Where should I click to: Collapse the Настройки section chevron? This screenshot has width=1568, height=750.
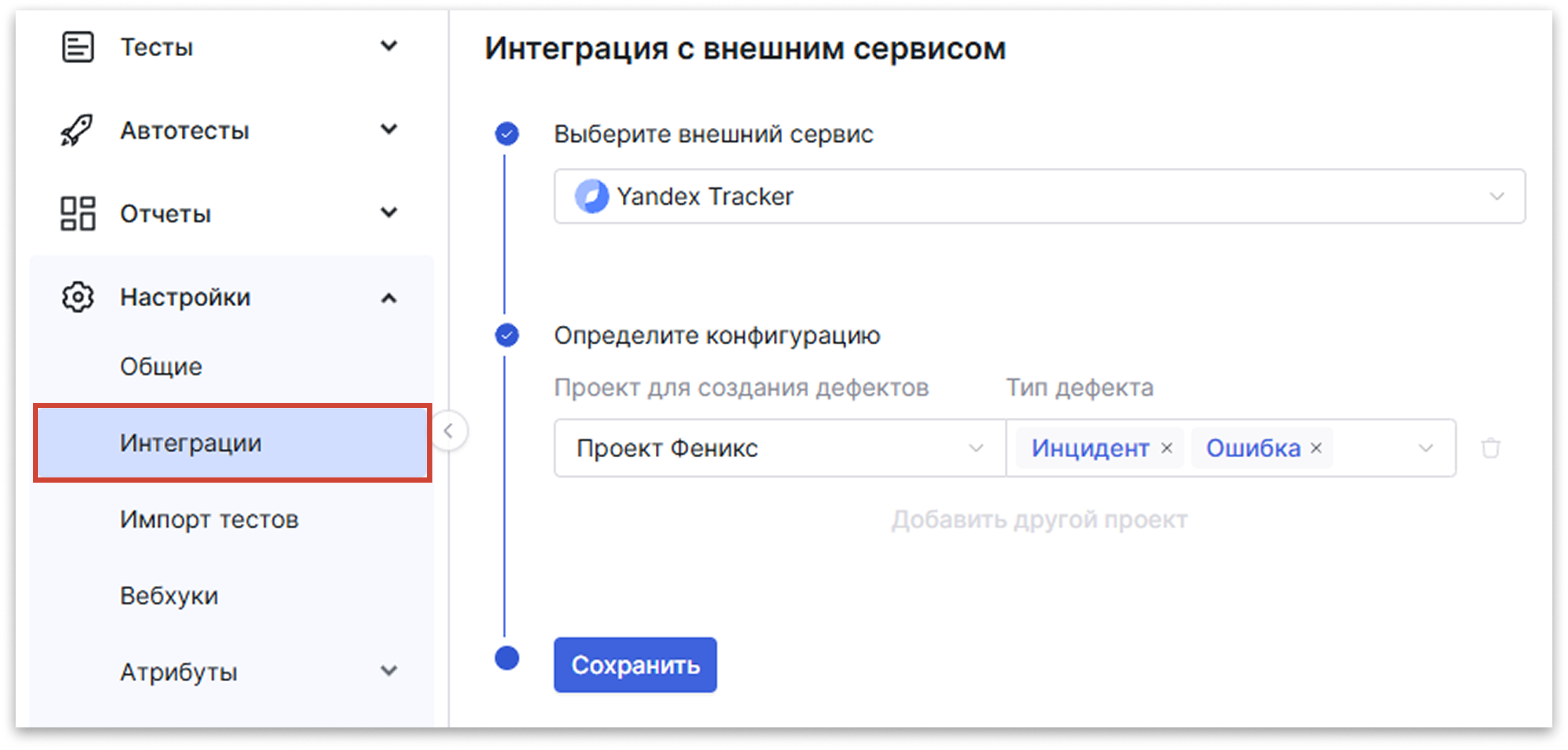tap(389, 297)
